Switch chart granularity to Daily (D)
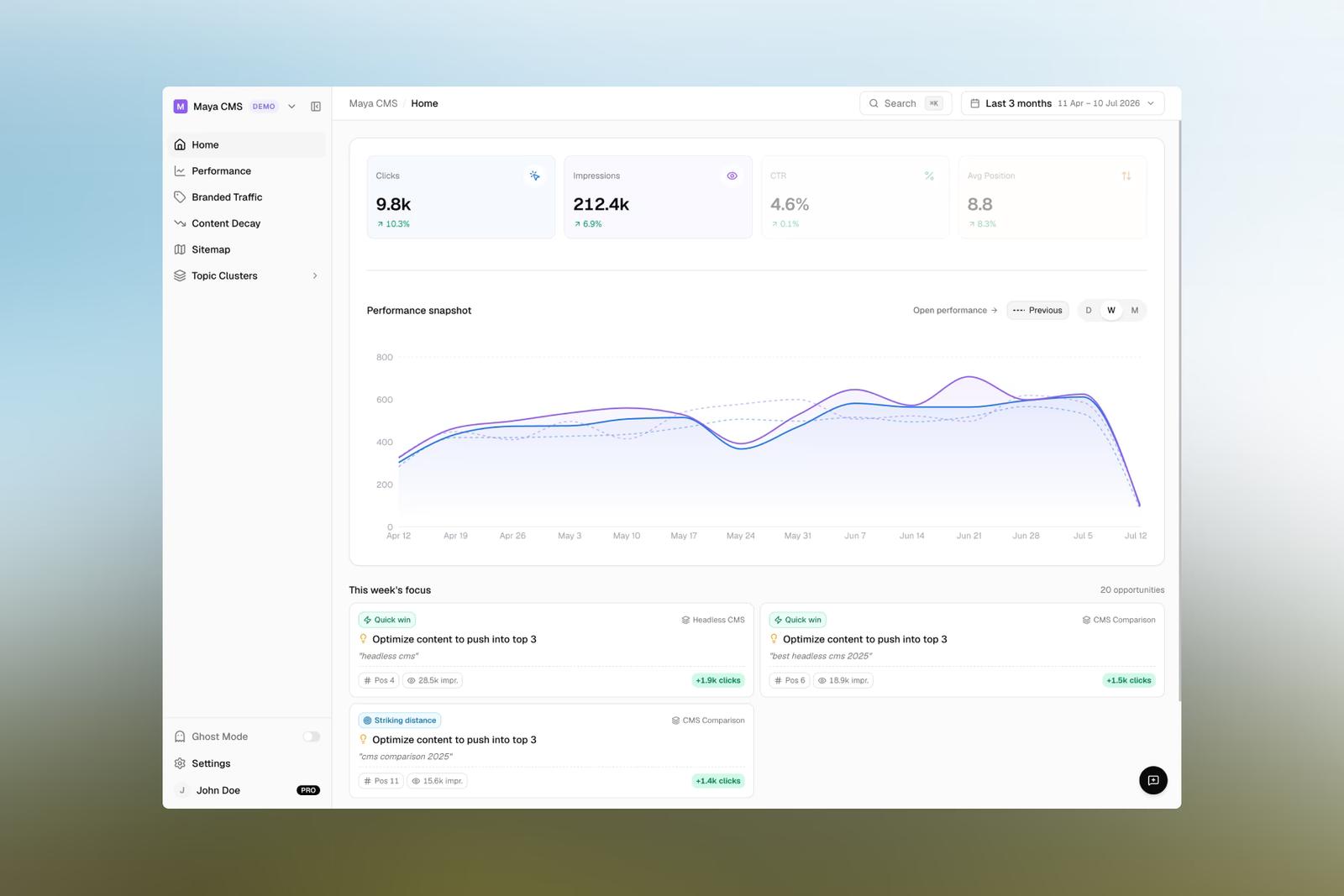This screenshot has height=896, width=1344. pyautogui.click(x=1089, y=310)
